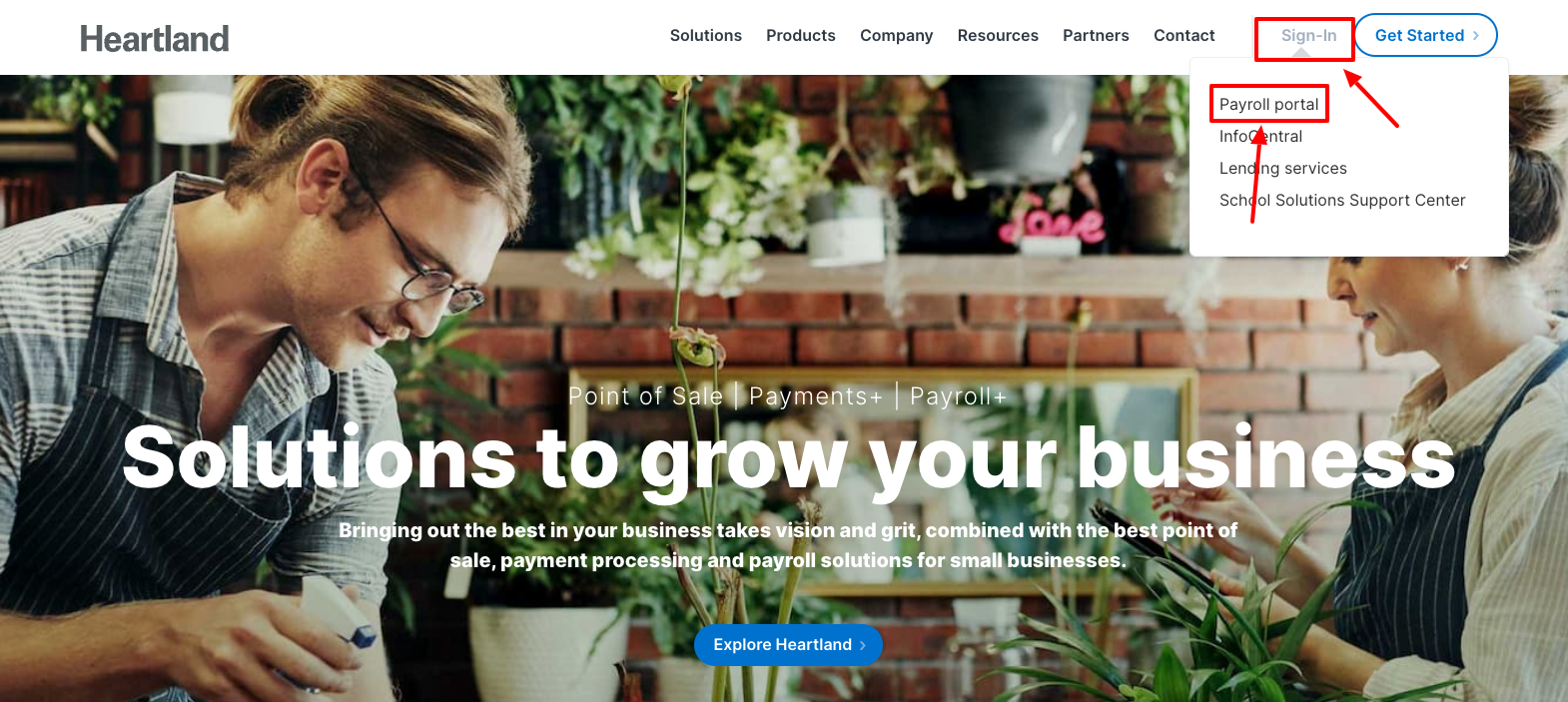Viewport: 1568px width, 702px height.
Task: Click the chevron arrow inside Get Started
Action: pos(1476,35)
